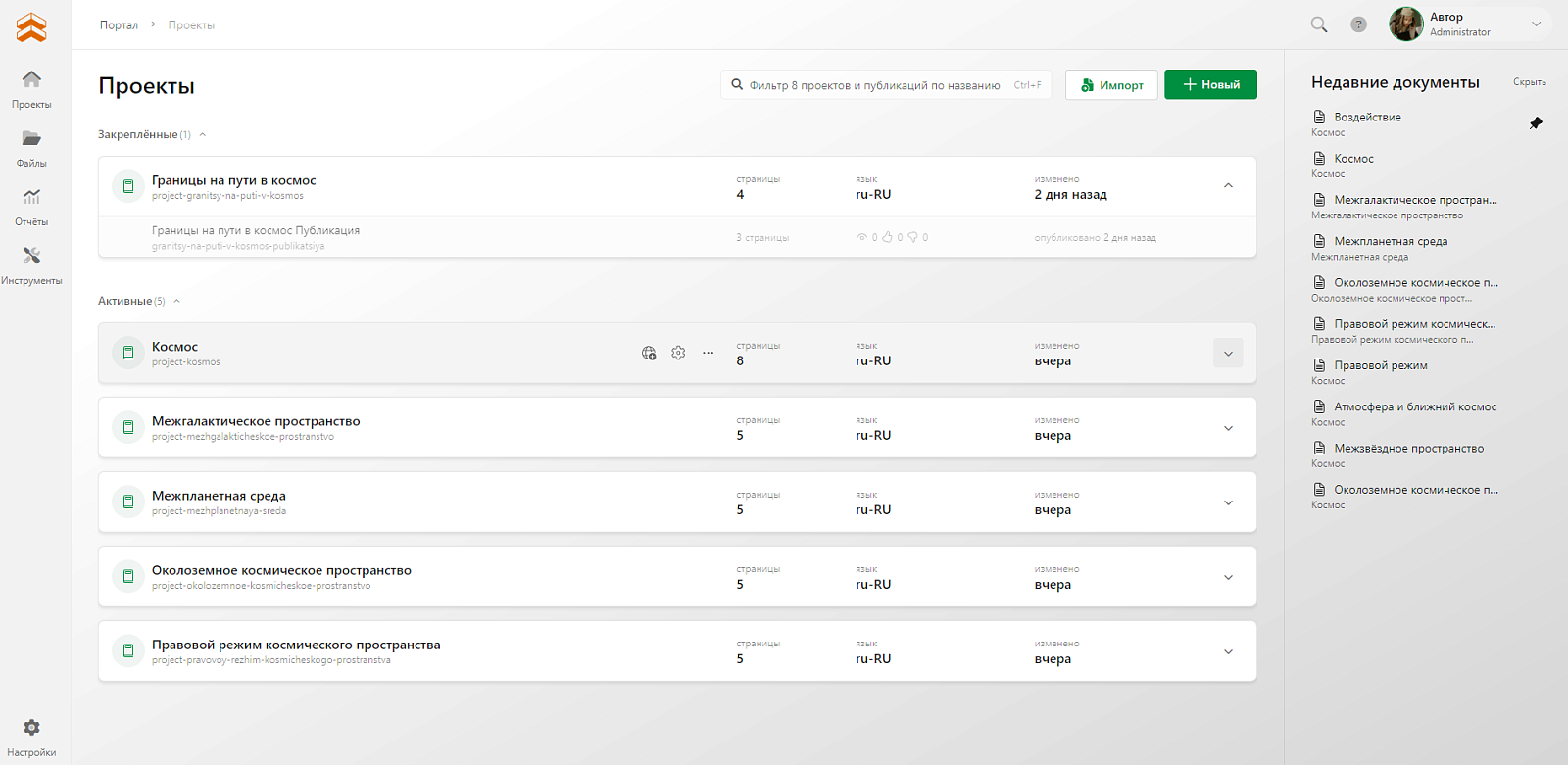The width and height of the screenshot is (1568, 765).
Task: Collapse the Закреплённые section
Action: (x=203, y=134)
